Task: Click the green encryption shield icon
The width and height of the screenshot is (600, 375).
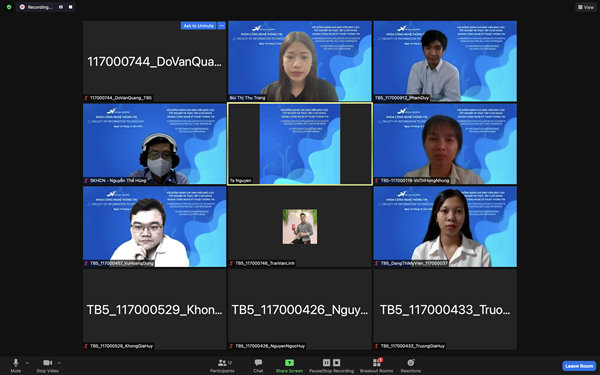Action: tap(9, 7)
